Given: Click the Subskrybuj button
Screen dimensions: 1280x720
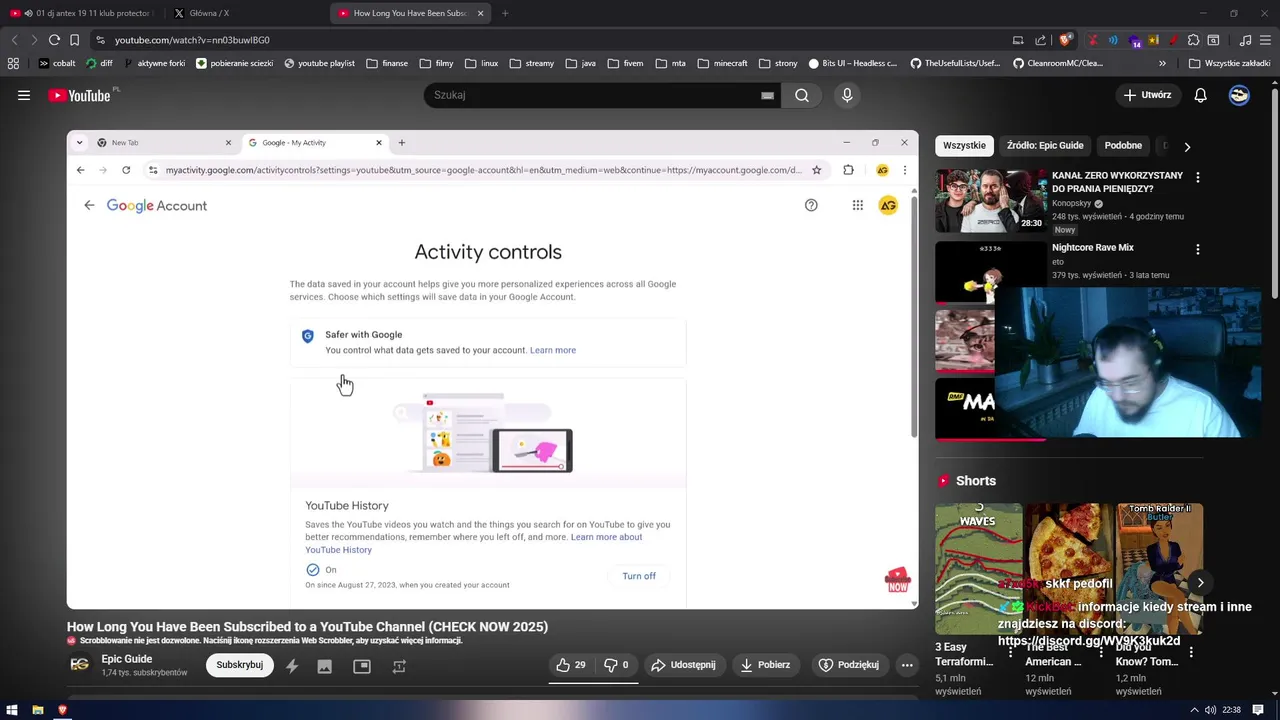Looking at the screenshot, I should coord(240,665).
